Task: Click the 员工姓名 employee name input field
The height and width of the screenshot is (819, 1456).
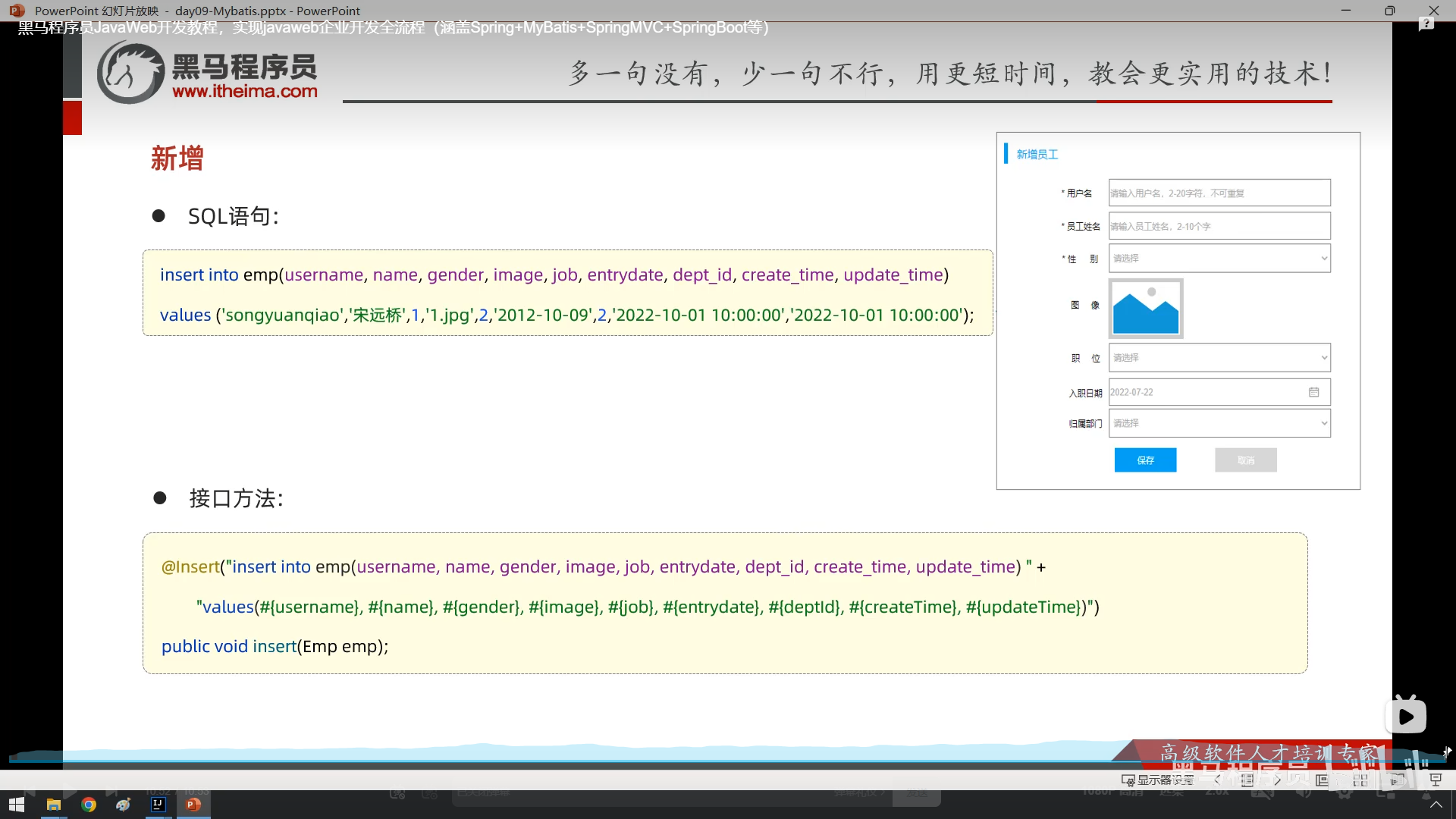Action: [1219, 226]
